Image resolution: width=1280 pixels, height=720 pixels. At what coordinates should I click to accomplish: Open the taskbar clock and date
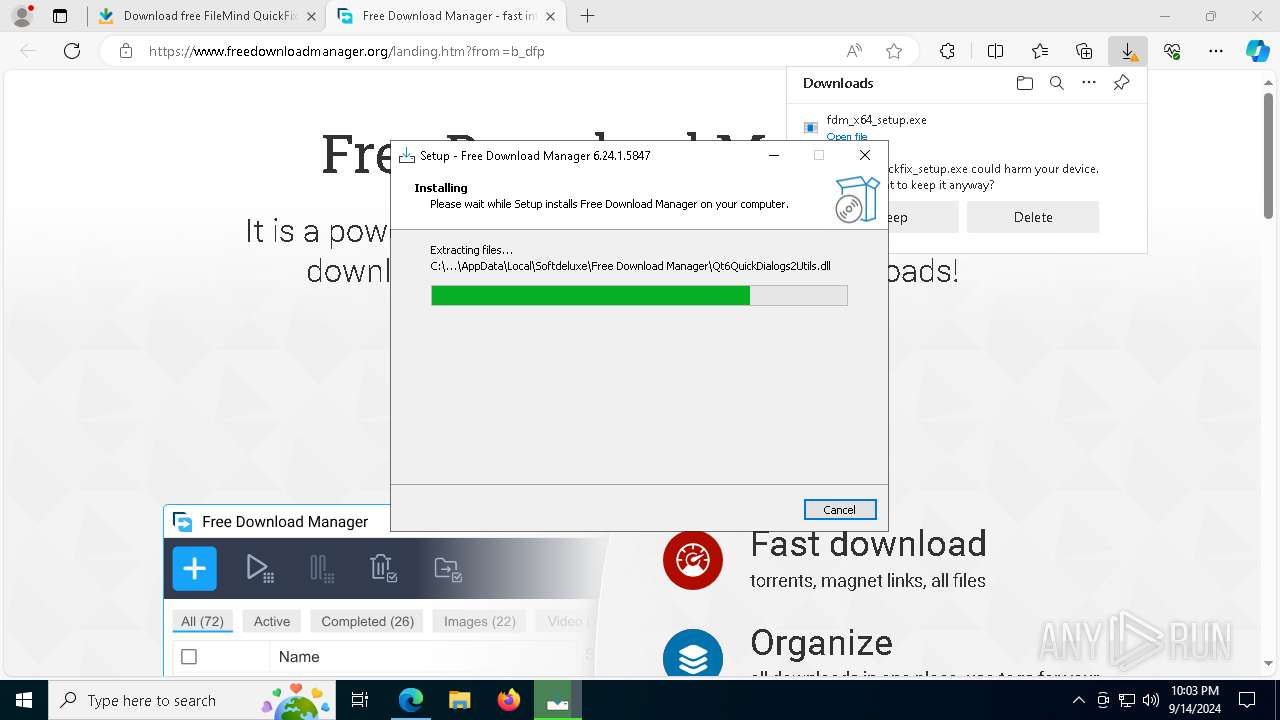pos(1194,700)
